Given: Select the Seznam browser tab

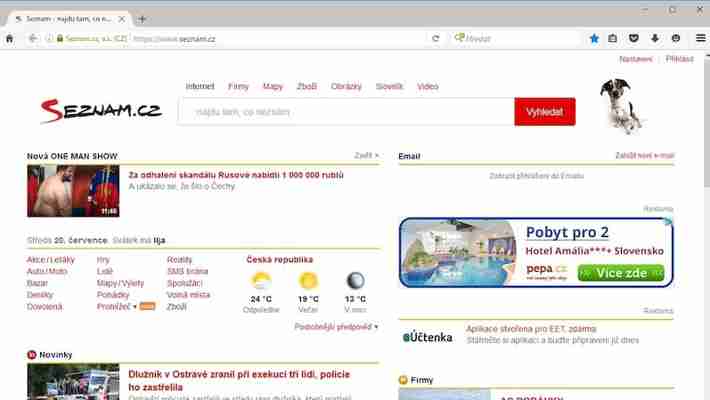Looking at the screenshot, I should 69,19.
